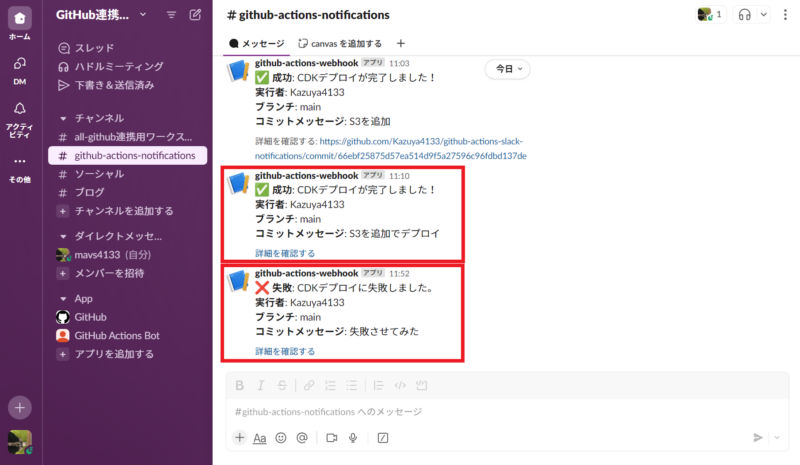Open channel more options vertical dots
The image size is (800, 465).
pyautogui.click(x=785, y=15)
